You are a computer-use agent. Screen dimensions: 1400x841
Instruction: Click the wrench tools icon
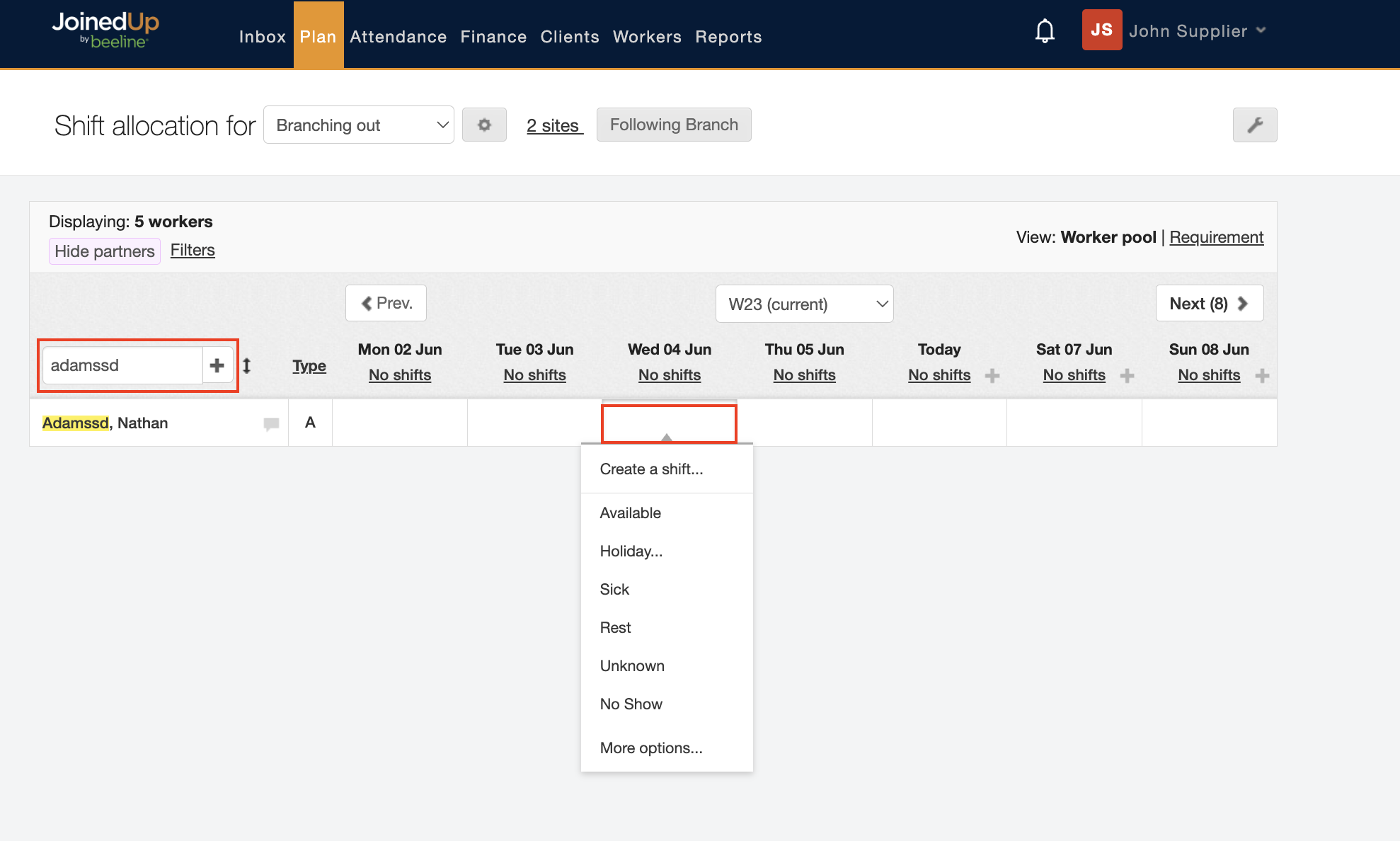coord(1254,125)
